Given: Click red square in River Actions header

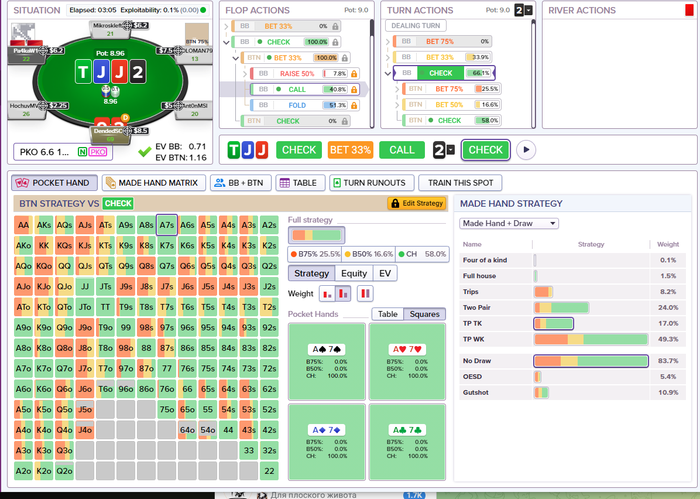Looking at the screenshot, I should 689,10.
